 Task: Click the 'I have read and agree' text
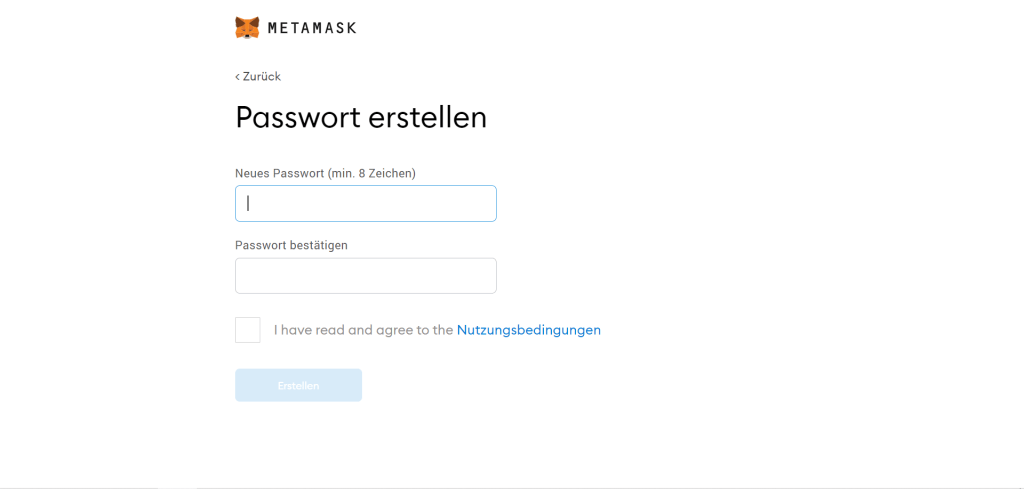click(x=363, y=330)
